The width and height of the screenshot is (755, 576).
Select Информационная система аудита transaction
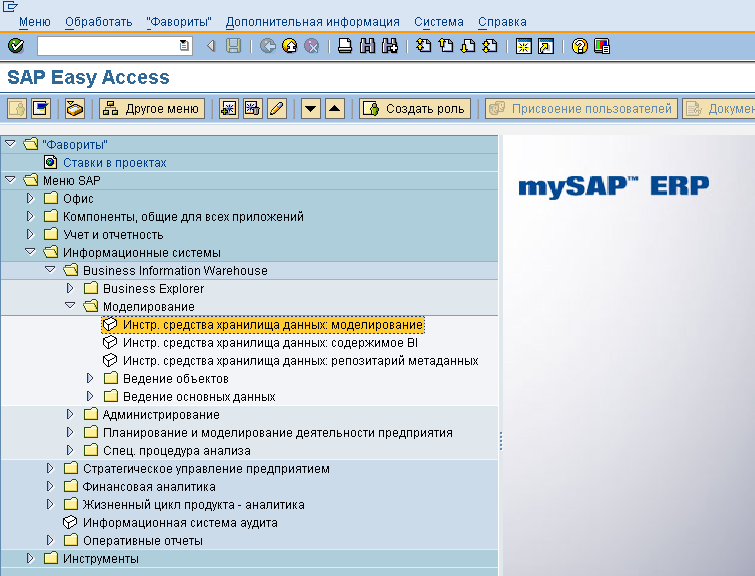pyautogui.click(x=180, y=523)
